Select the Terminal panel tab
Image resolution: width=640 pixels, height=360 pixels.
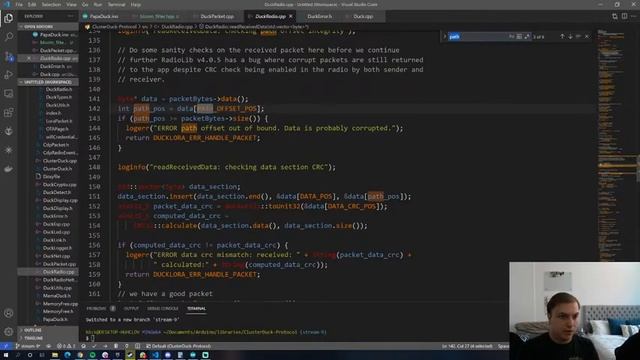coord(196,309)
